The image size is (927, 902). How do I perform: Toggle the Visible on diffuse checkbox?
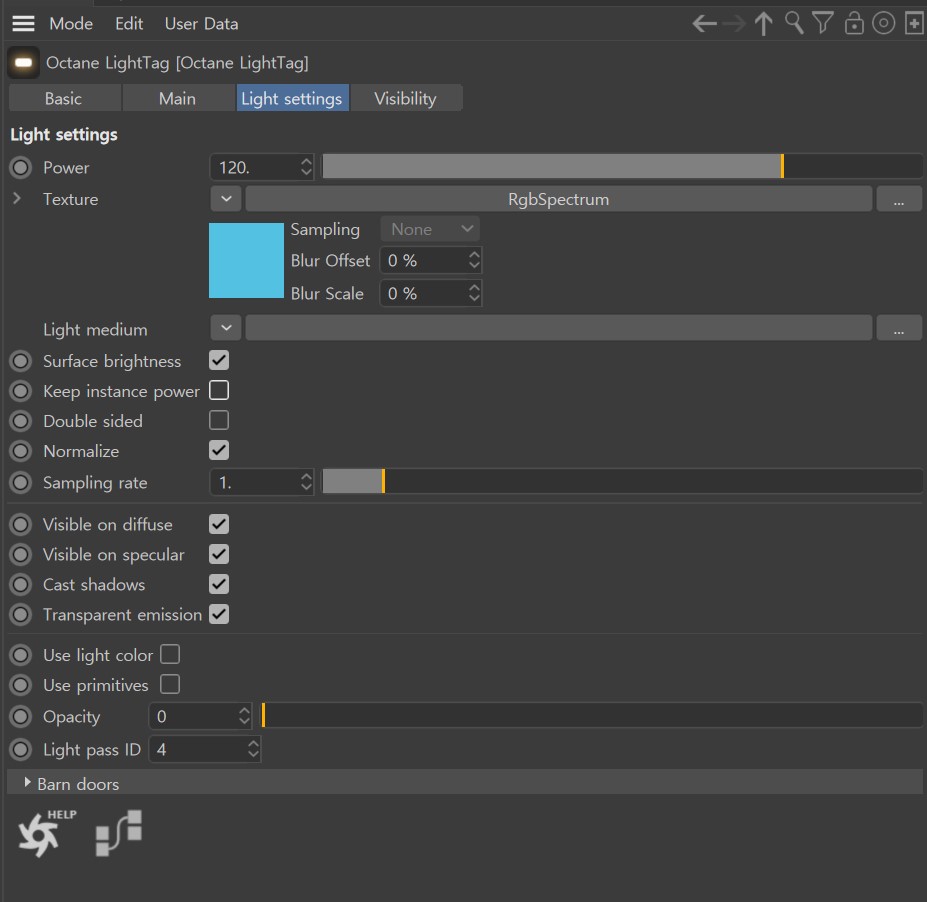click(x=219, y=524)
